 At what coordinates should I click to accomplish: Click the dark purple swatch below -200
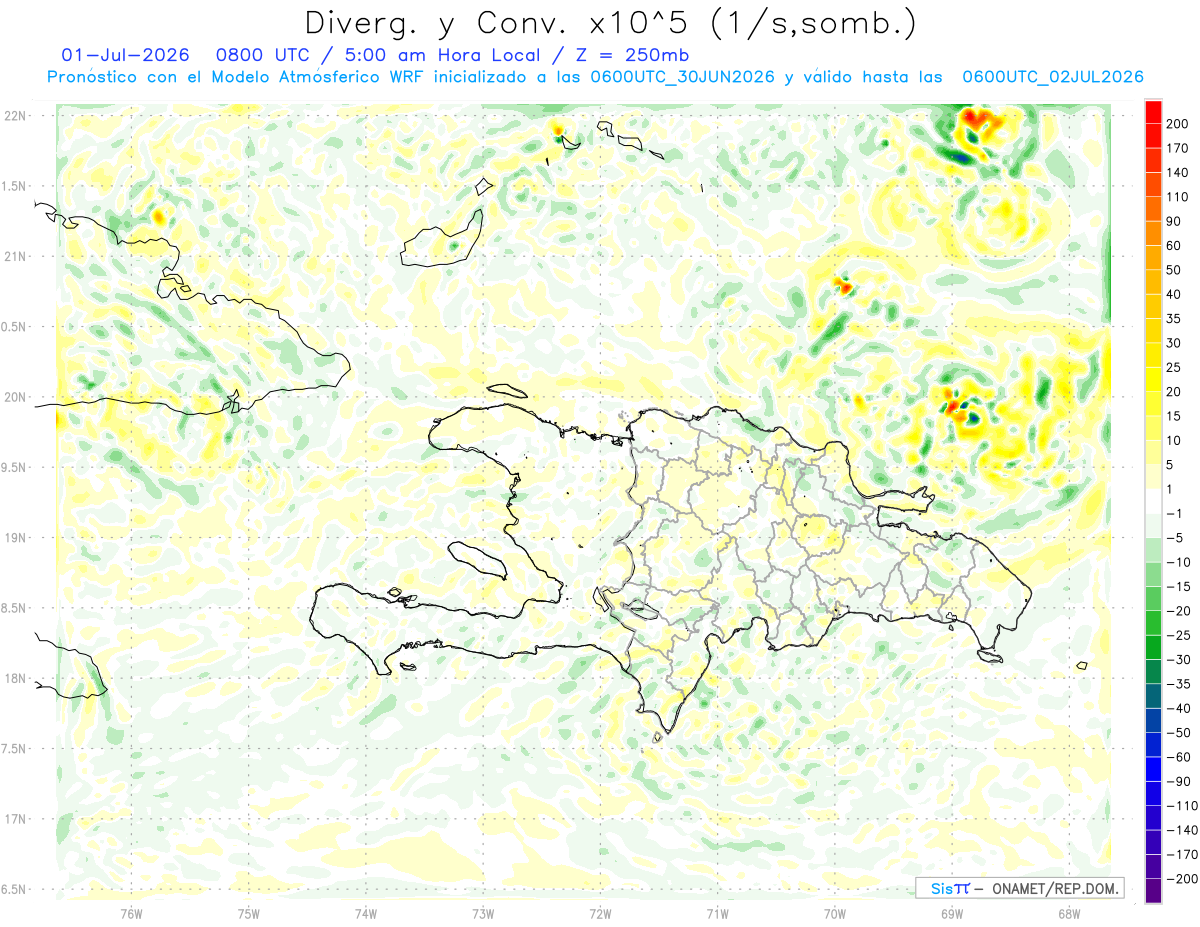(1153, 891)
